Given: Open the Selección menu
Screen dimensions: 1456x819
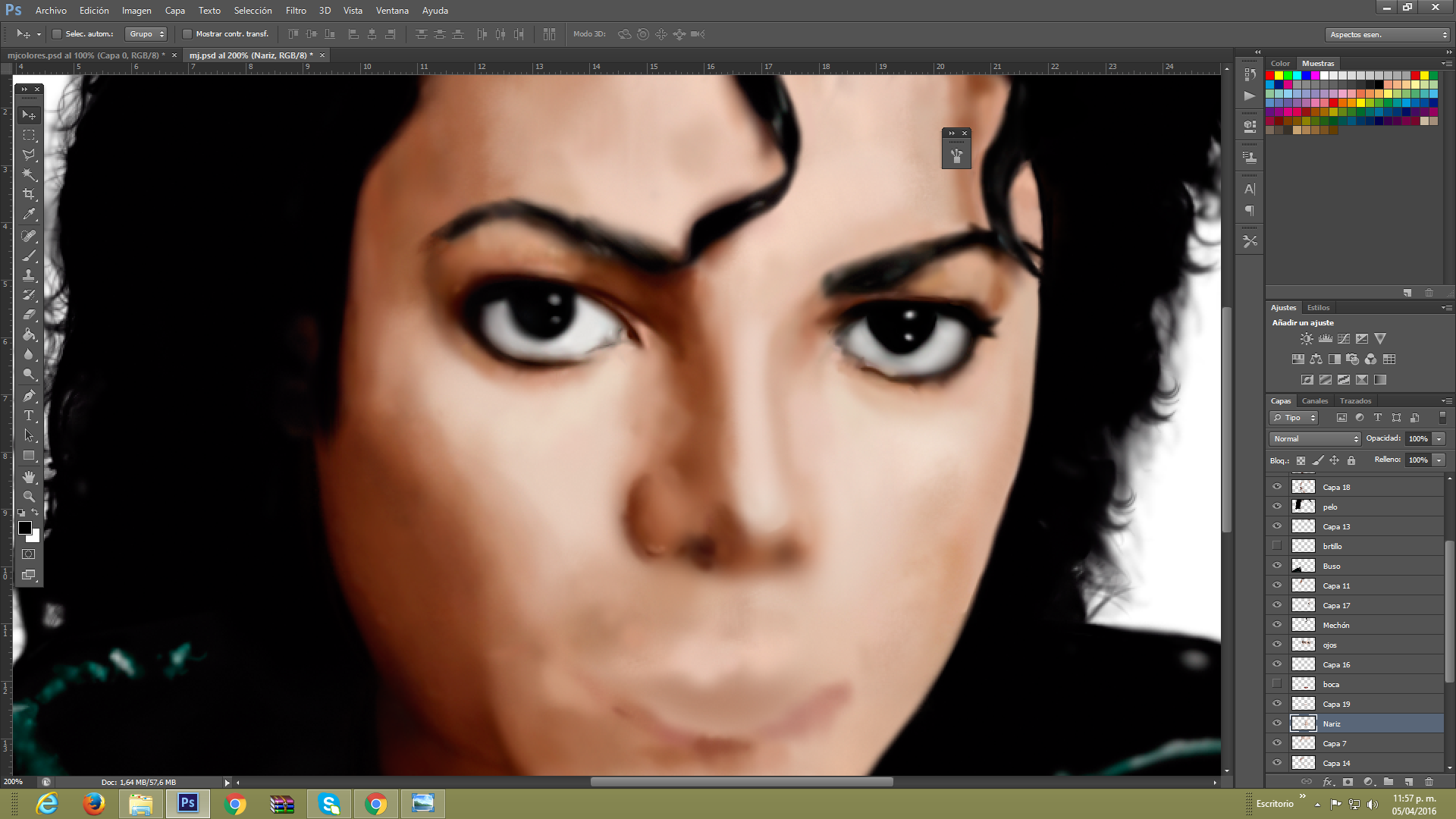Looking at the screenshot, I should coord(253,11).
